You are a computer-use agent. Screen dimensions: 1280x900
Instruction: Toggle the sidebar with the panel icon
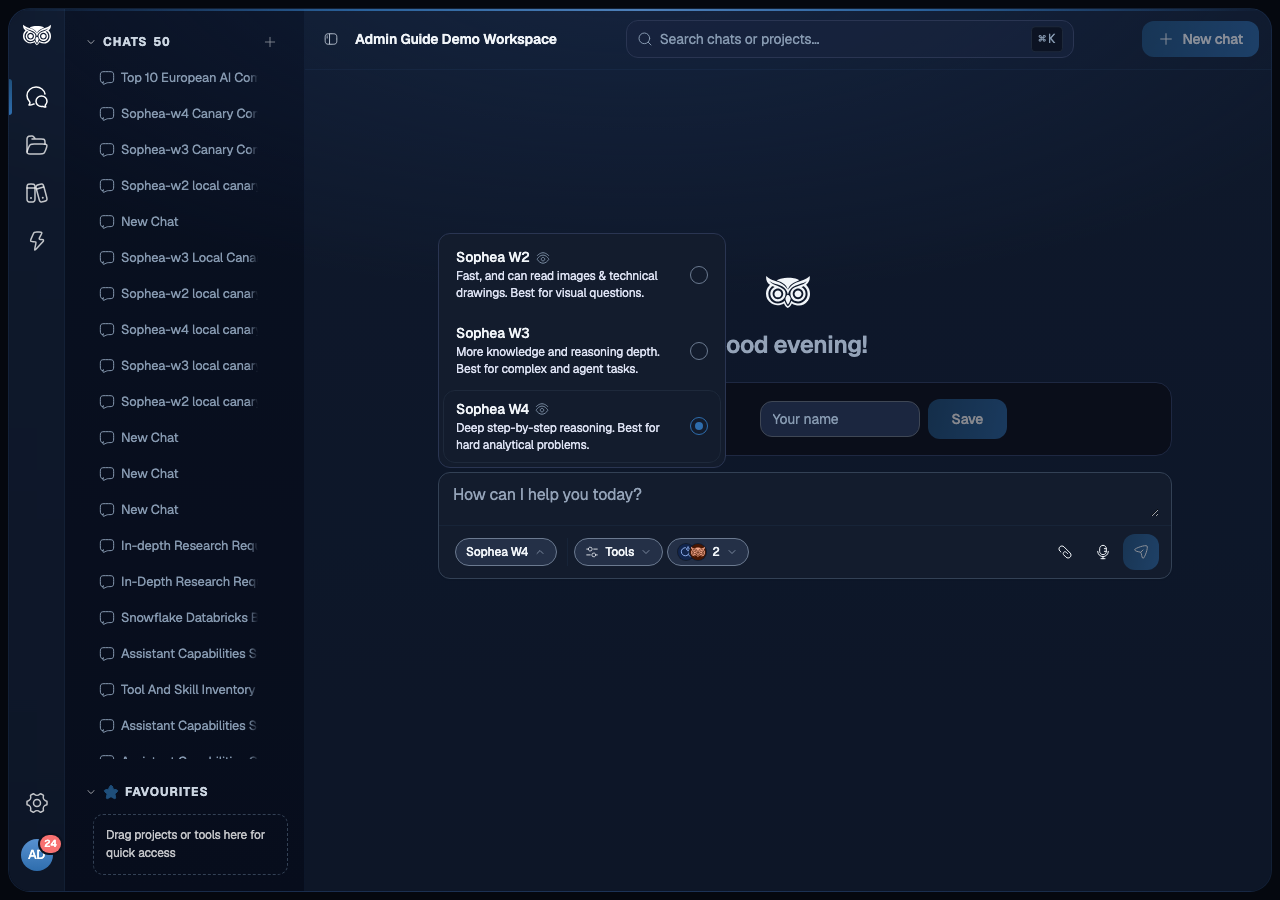pyautogui.click(x=331, y=39)
